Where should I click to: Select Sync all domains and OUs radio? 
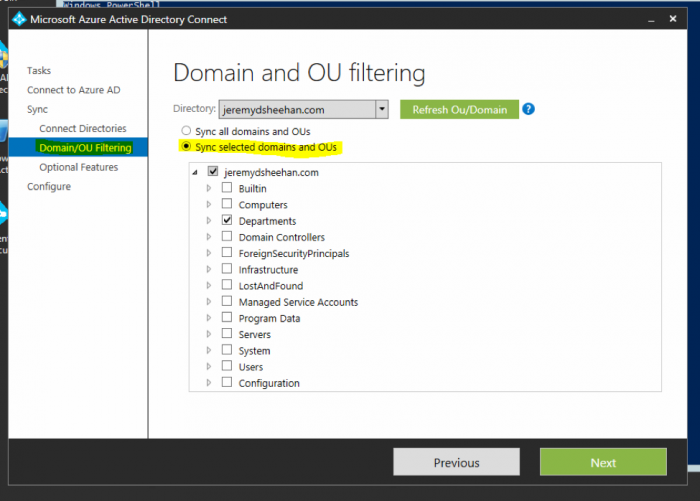(186, 131)
